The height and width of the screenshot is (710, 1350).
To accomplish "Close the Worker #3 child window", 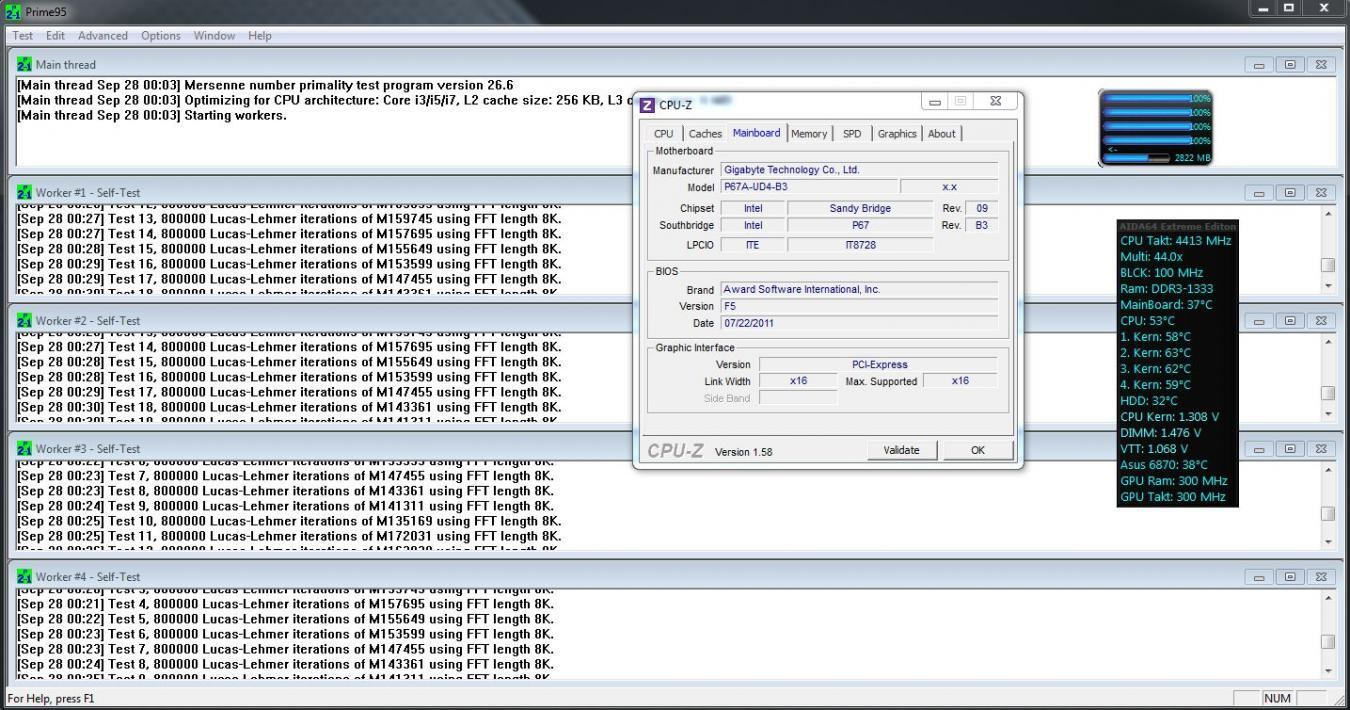I will pos(1321,449).
